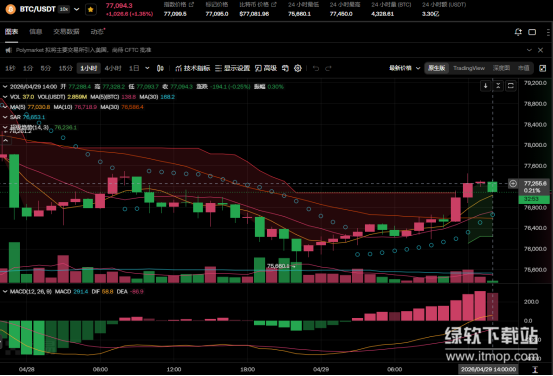553x376 pixels.
Task: Select the 1秒 timeframe
Action: [10, 68]
